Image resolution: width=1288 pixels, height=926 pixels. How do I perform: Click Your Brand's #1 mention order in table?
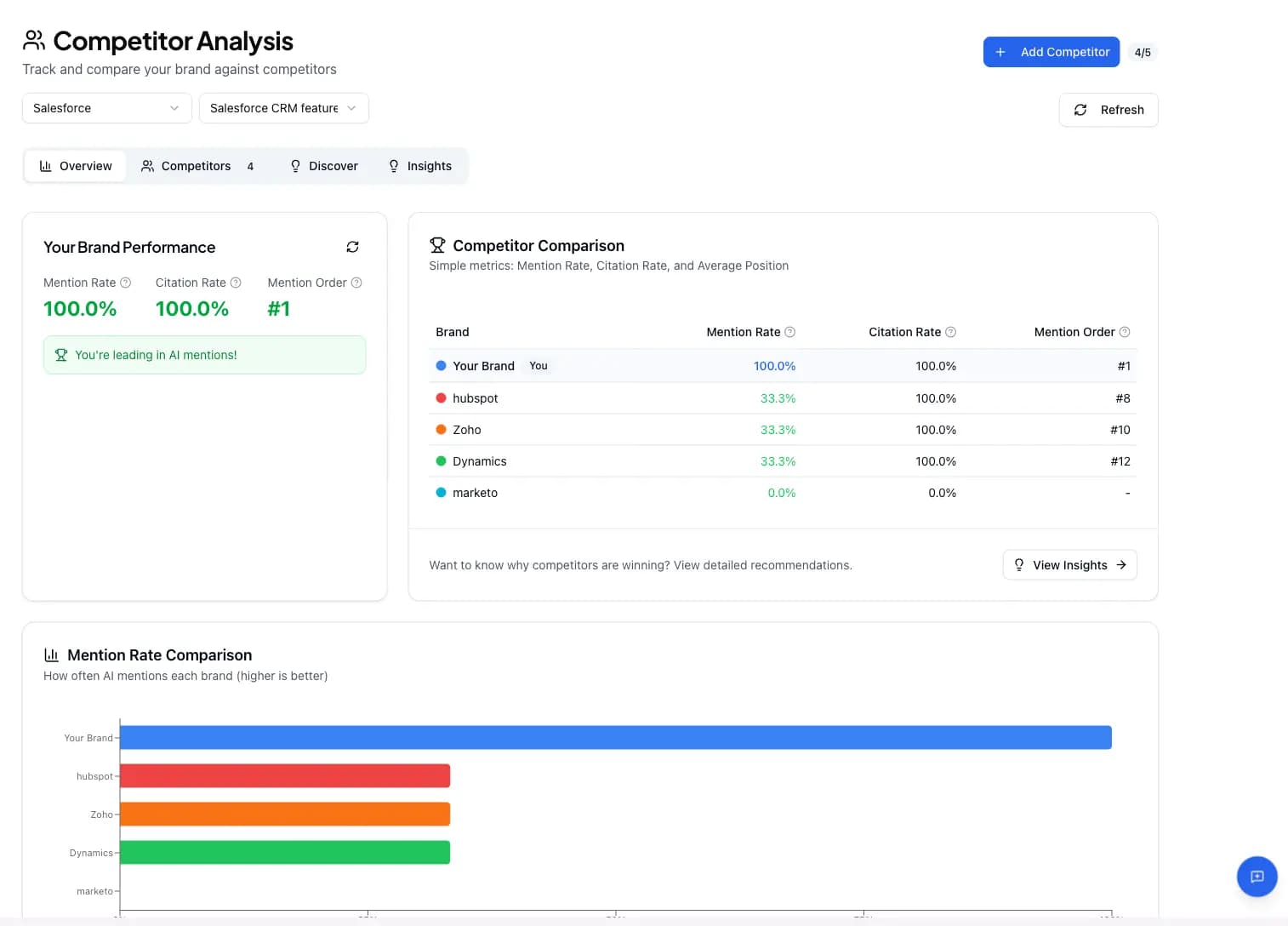(1124, 366)
